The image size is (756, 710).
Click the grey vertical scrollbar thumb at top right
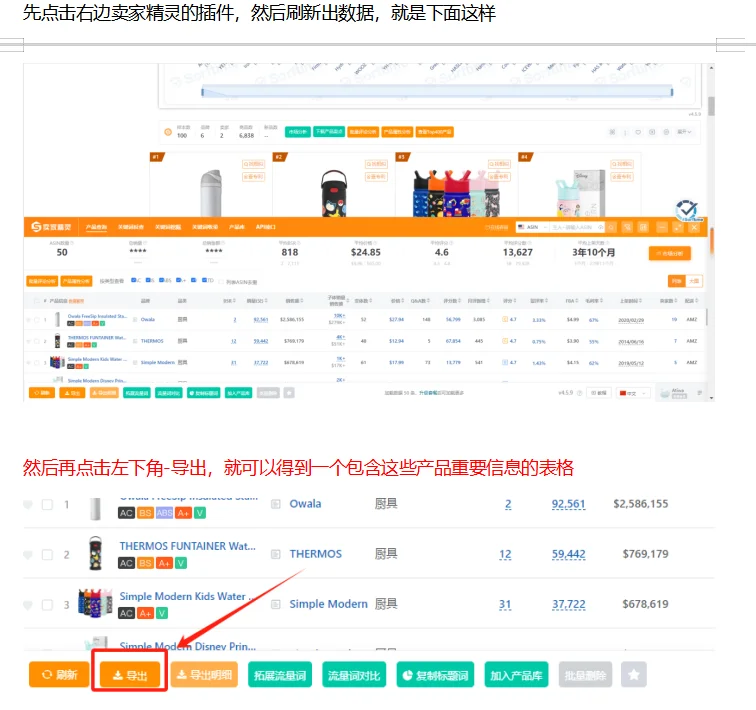click(711, 106)
